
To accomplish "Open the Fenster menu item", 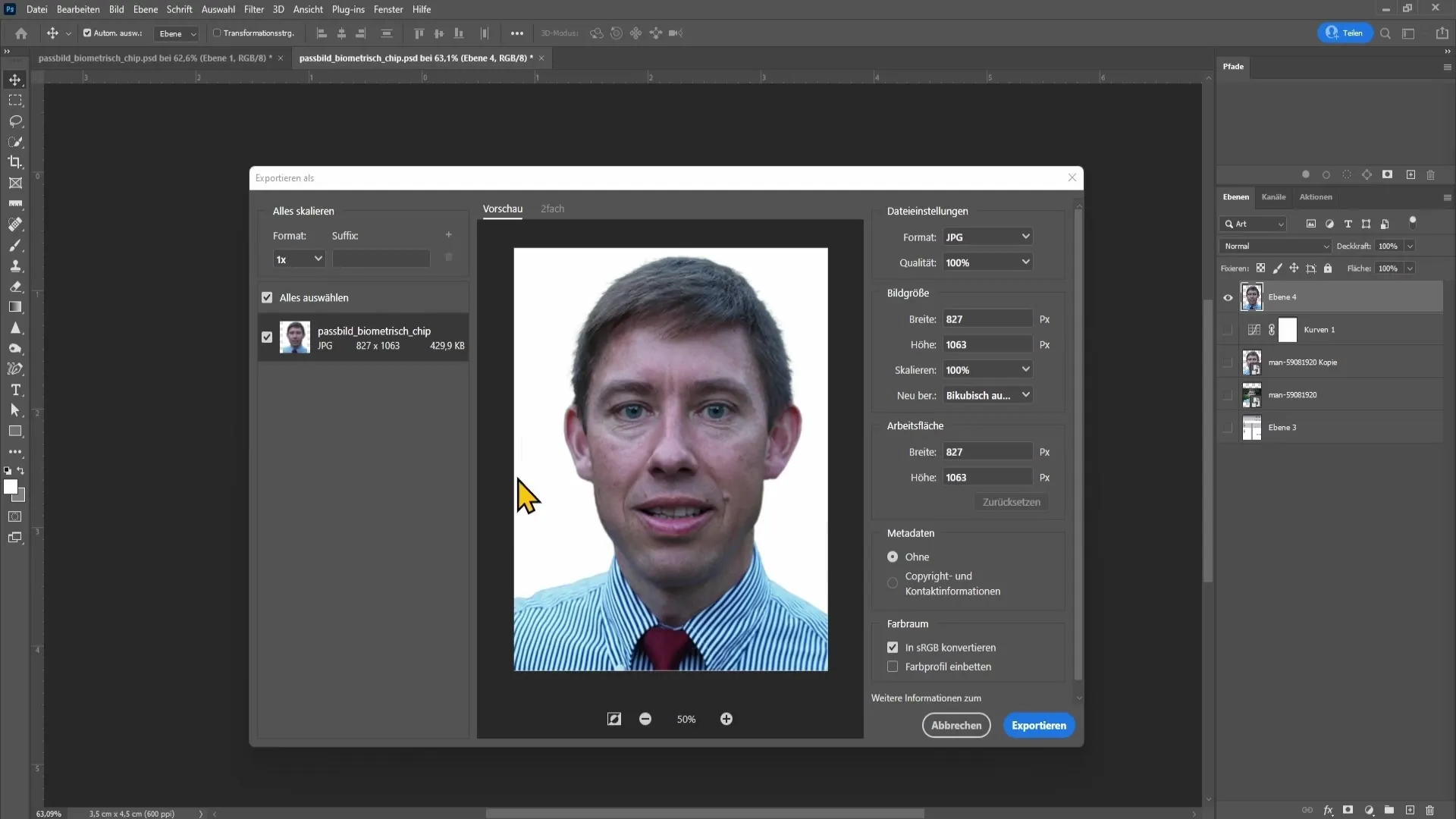I will pyautogui.click(x=388, y=9).
